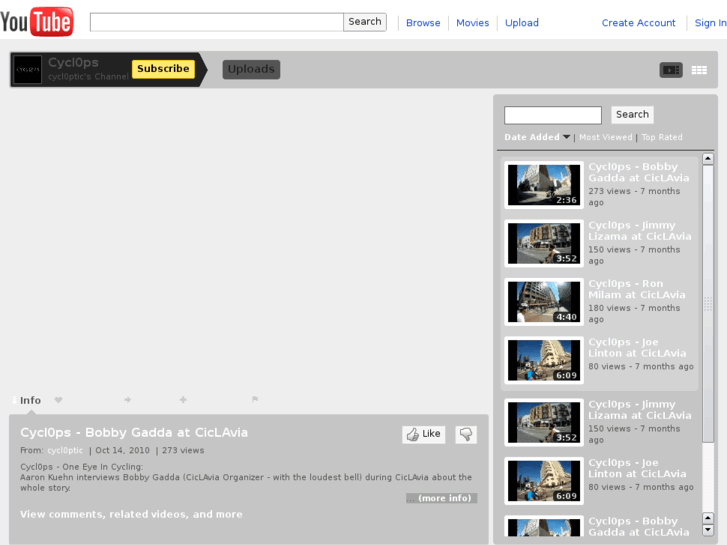Click the scroll up arrow in video list

[708, 159]
